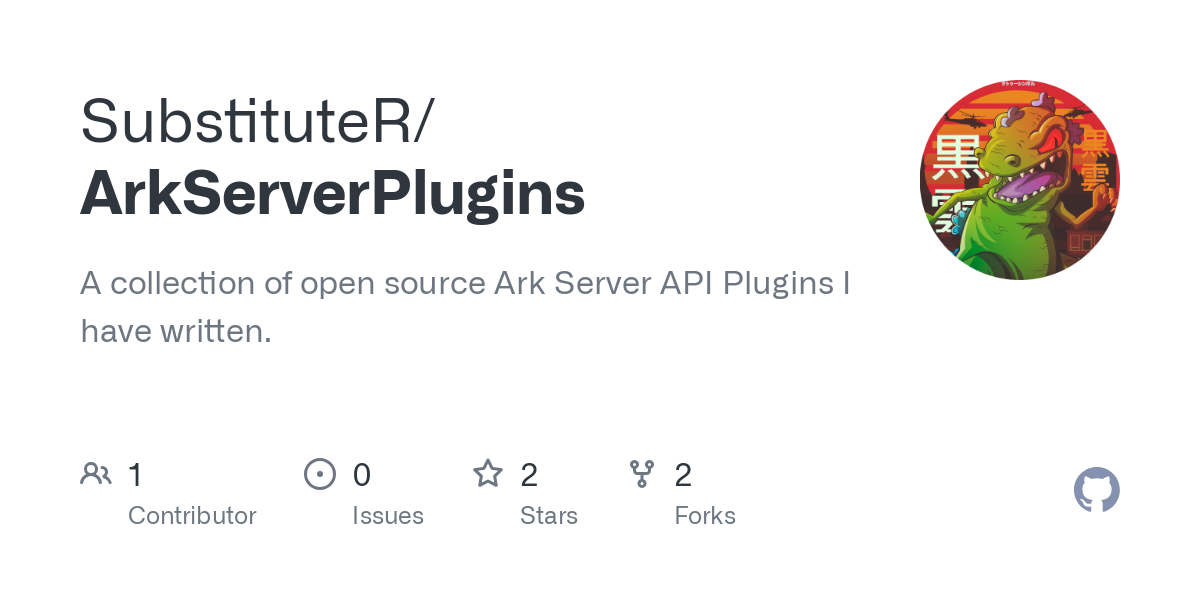Click the contributors people icon
The image size is (1200, 600).
(96, 474)
